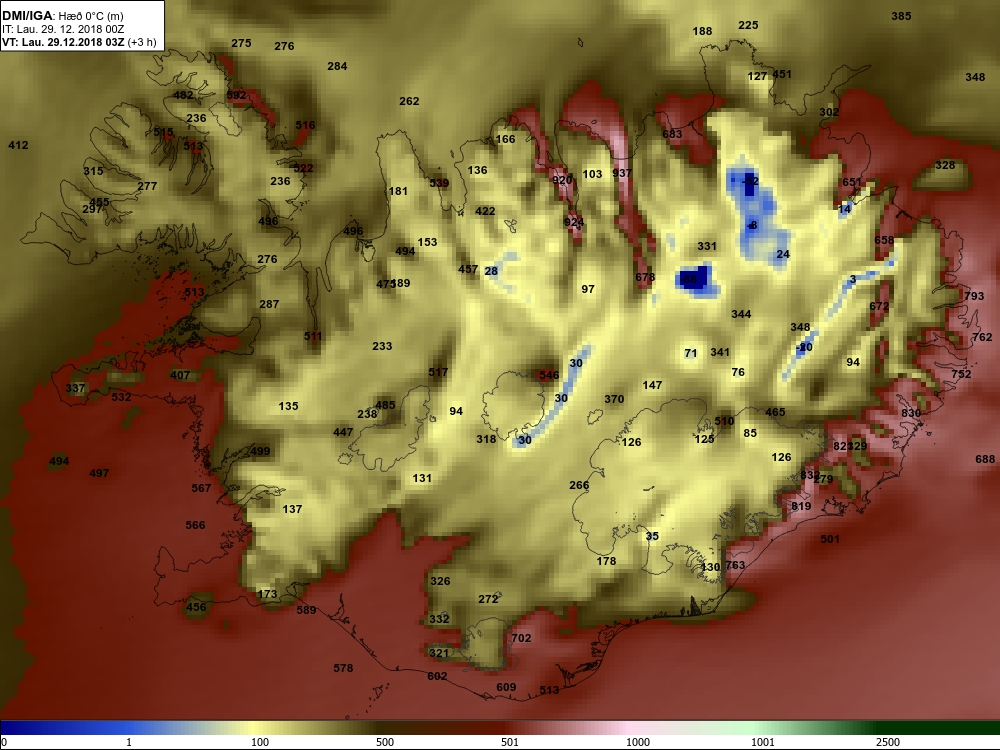Click the map value '135'
Image resolution: width=1000 pixels, height=750 pixels.
coord(288,406)
